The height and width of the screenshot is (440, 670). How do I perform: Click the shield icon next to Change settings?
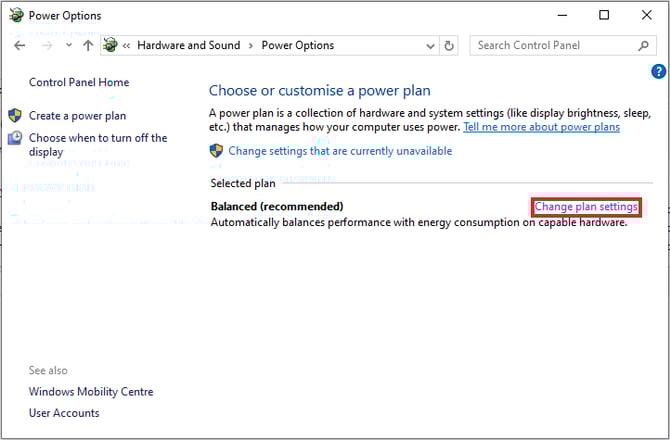click(x=216, y=151)
